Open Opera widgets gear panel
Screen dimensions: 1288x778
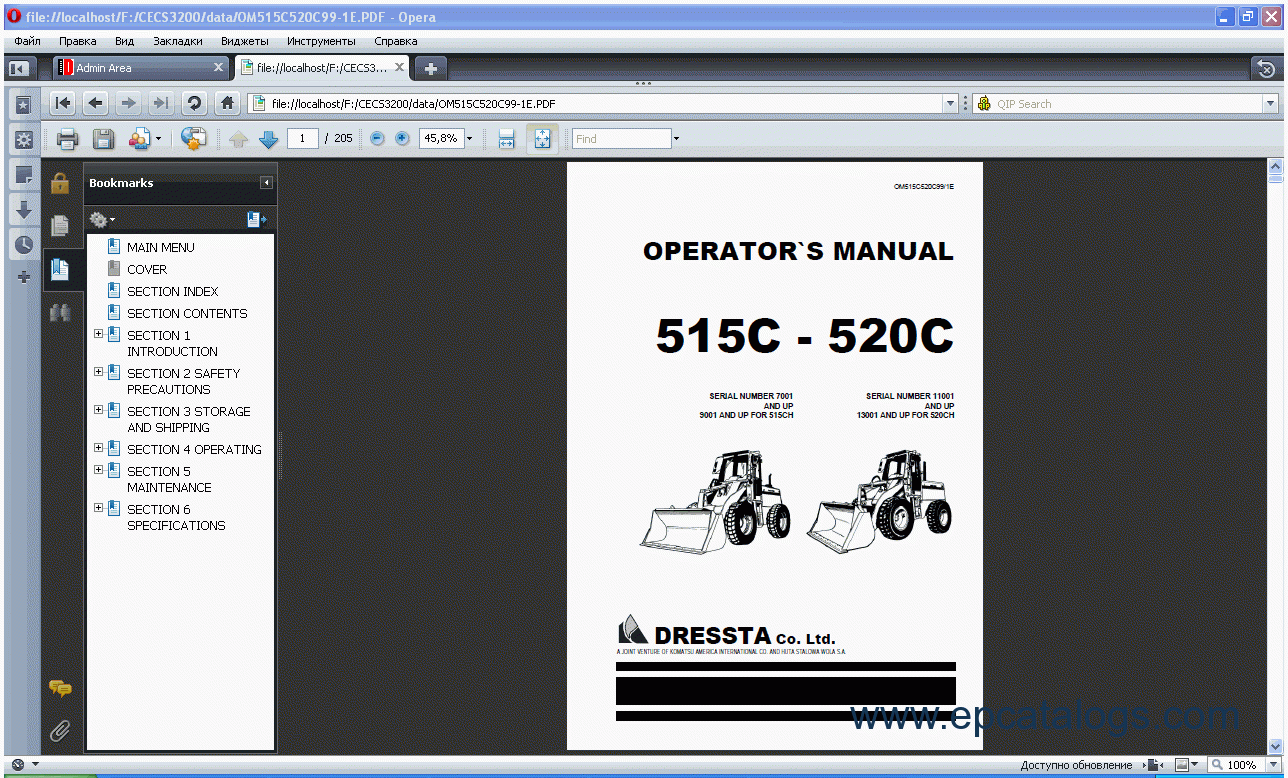[24, 140]
